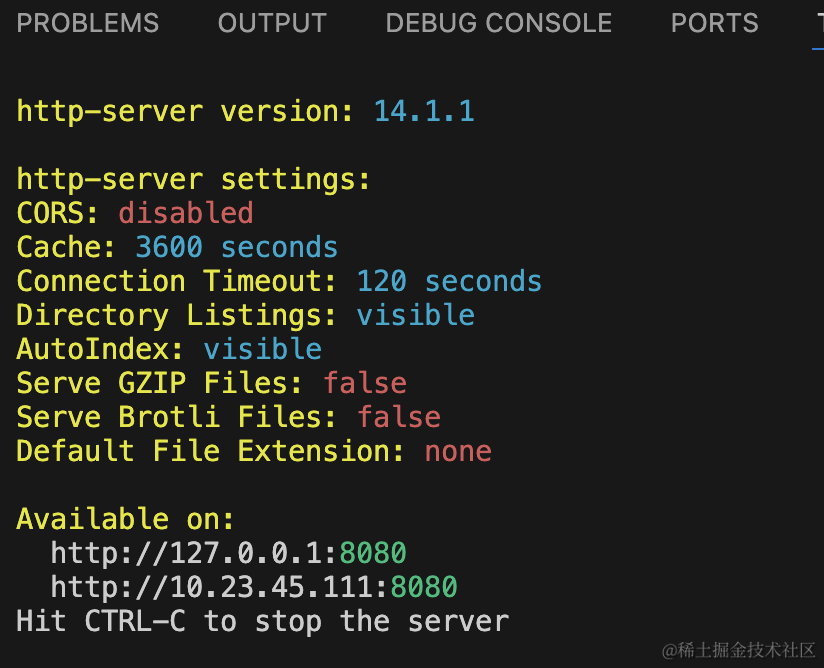This screenshot has width=824, height=668.
Task: Switch to the PROBLEMS tab
Action: pos(88,23)
